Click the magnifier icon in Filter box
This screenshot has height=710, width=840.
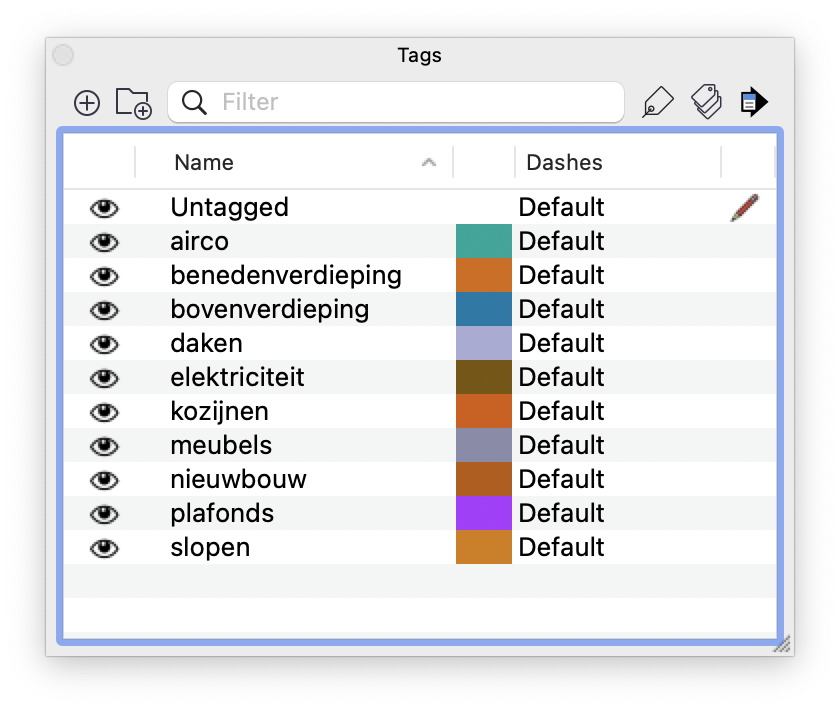coord(193,102)
